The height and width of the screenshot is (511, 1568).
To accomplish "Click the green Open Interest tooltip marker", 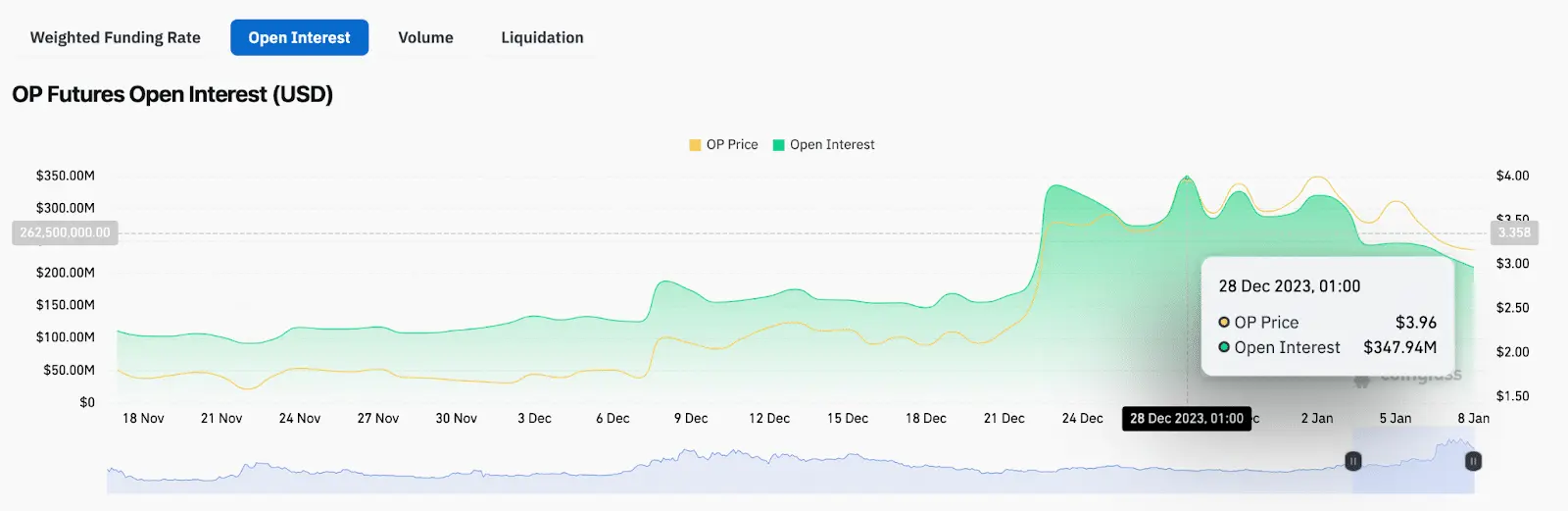I will tap(1224, 347).
